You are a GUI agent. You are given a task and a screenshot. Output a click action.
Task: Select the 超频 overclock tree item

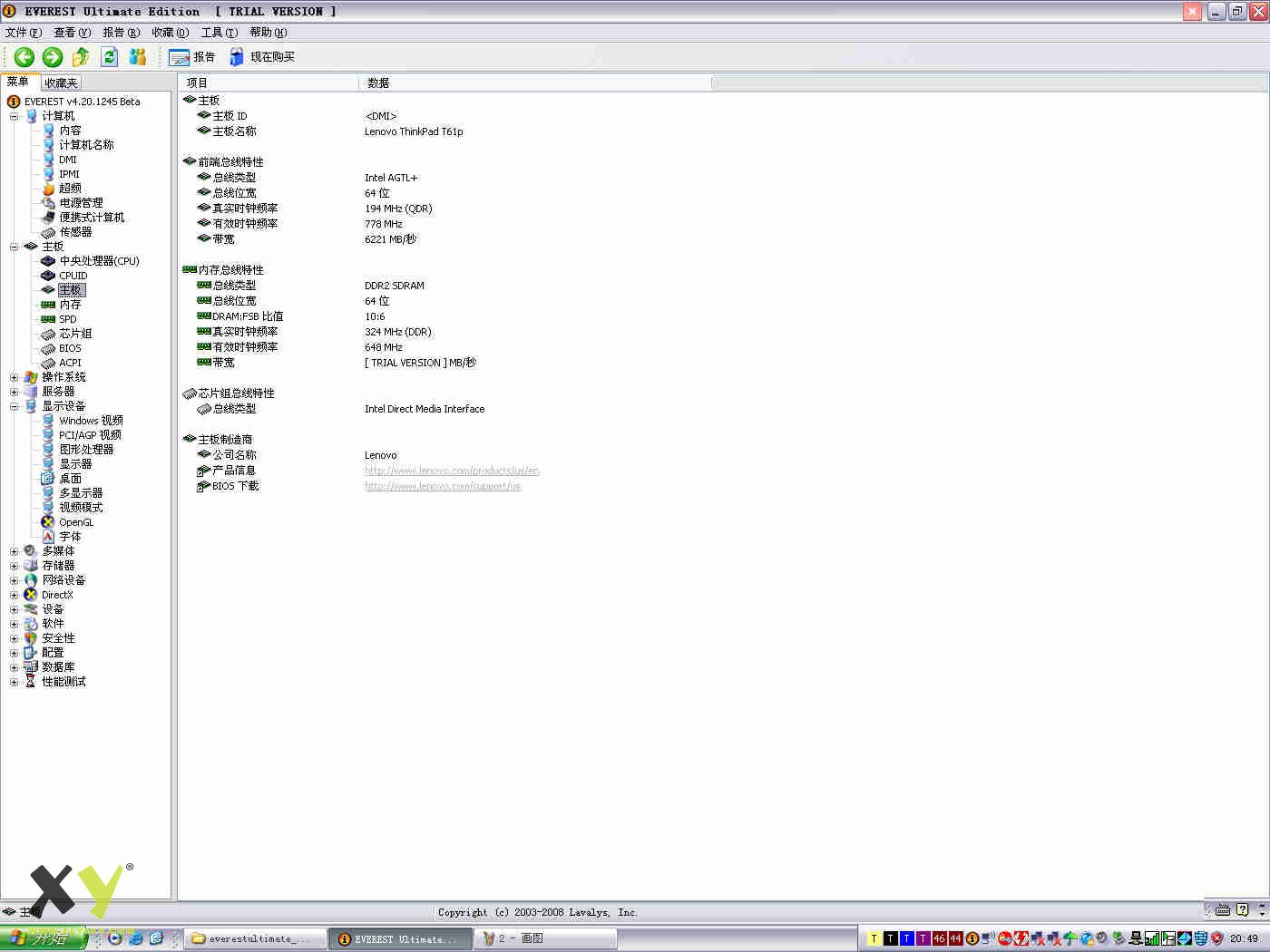pyautogui.click(x=70, y=189)
